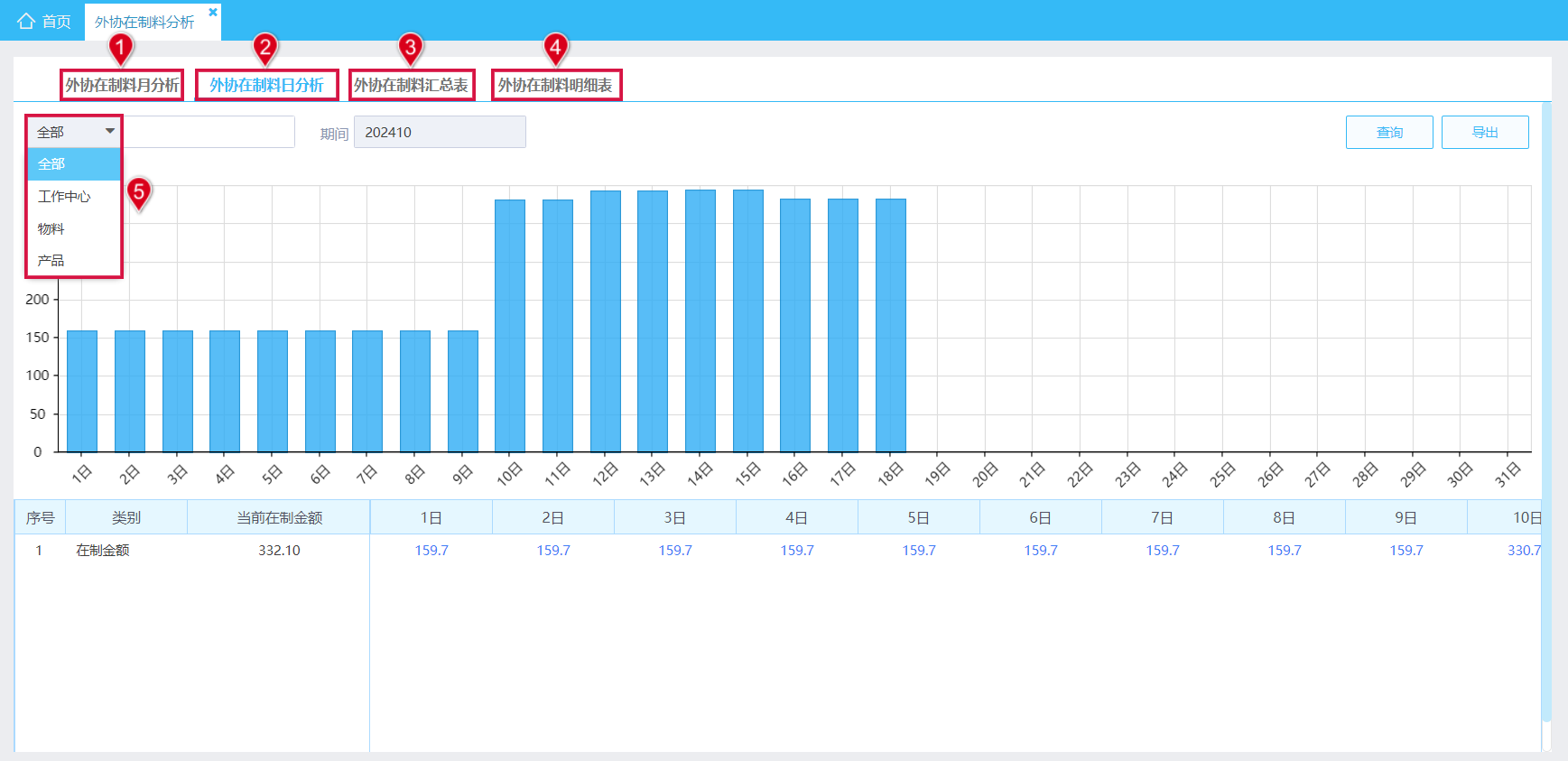1568x761 pixels.
Task: Switch to 外协在制料日分析 tab
Action: pos(266,85)
